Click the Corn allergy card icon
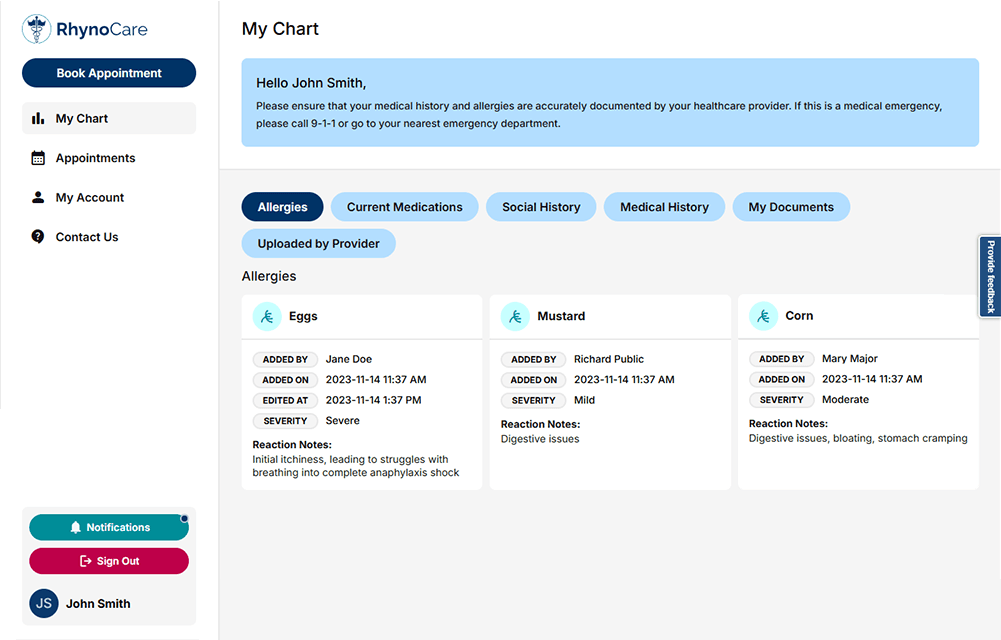 763,316
